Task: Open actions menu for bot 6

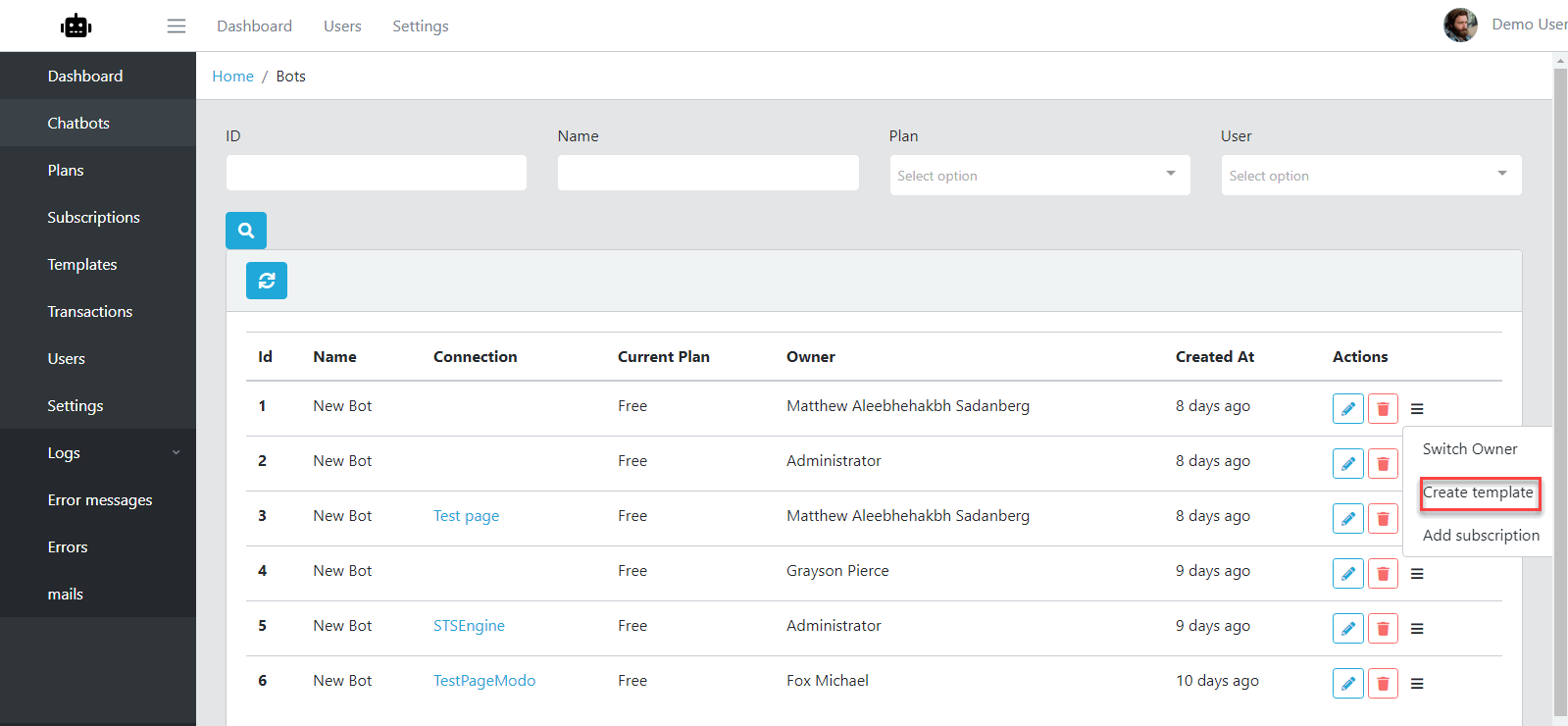Action: 1417,684
